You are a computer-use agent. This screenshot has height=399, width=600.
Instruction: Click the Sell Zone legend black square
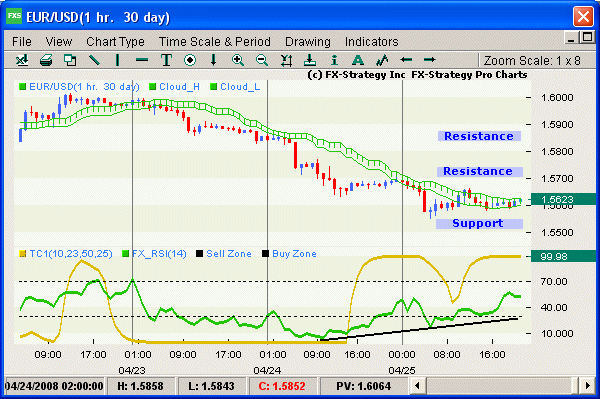[199, 254]
